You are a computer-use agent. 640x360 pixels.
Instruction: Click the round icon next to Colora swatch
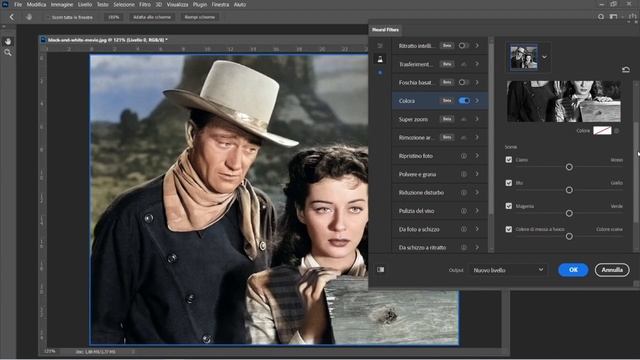point(617,131)
